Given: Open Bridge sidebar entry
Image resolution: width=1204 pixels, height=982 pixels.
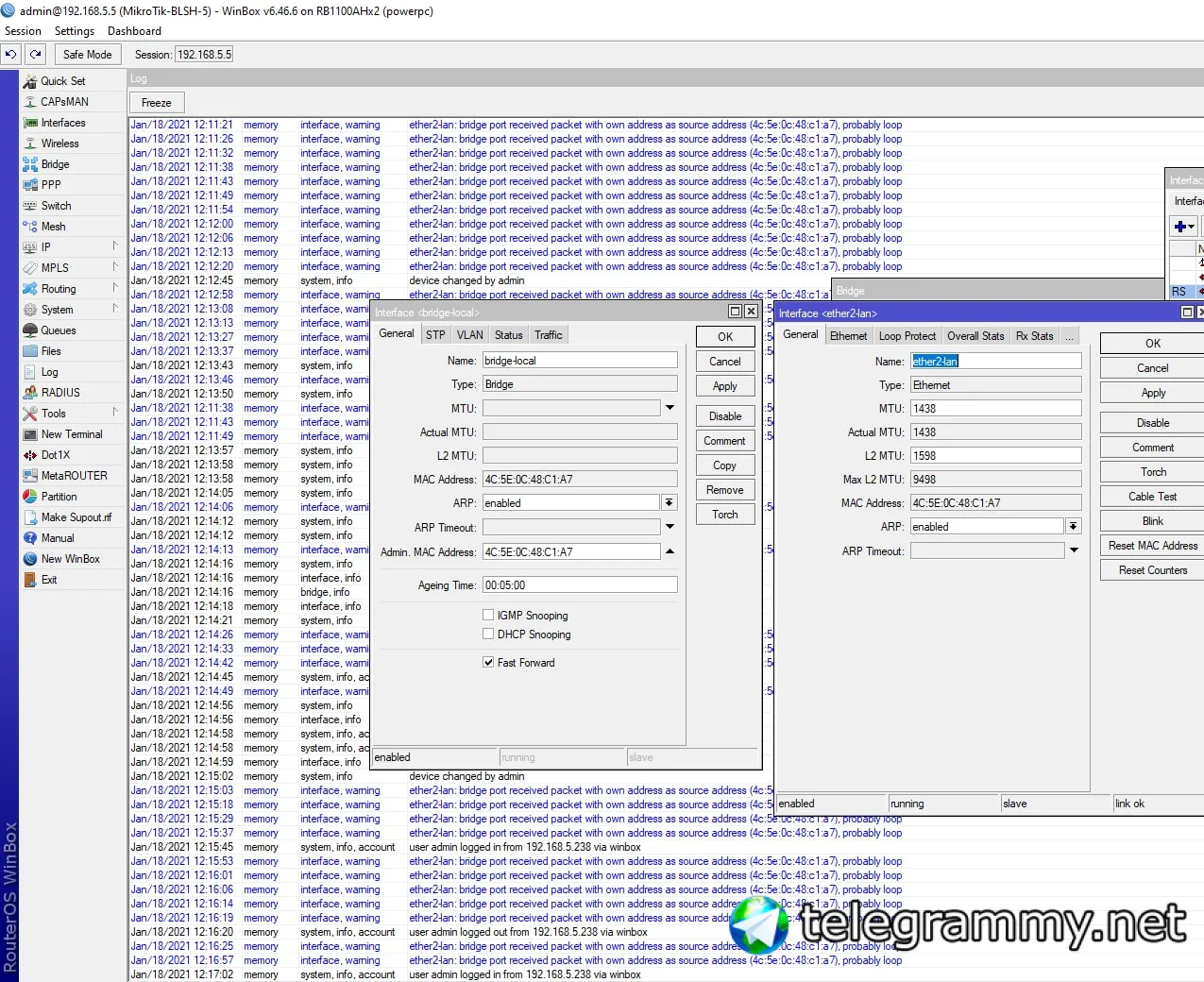Looking at the screenshot, I should click(55, 164).
